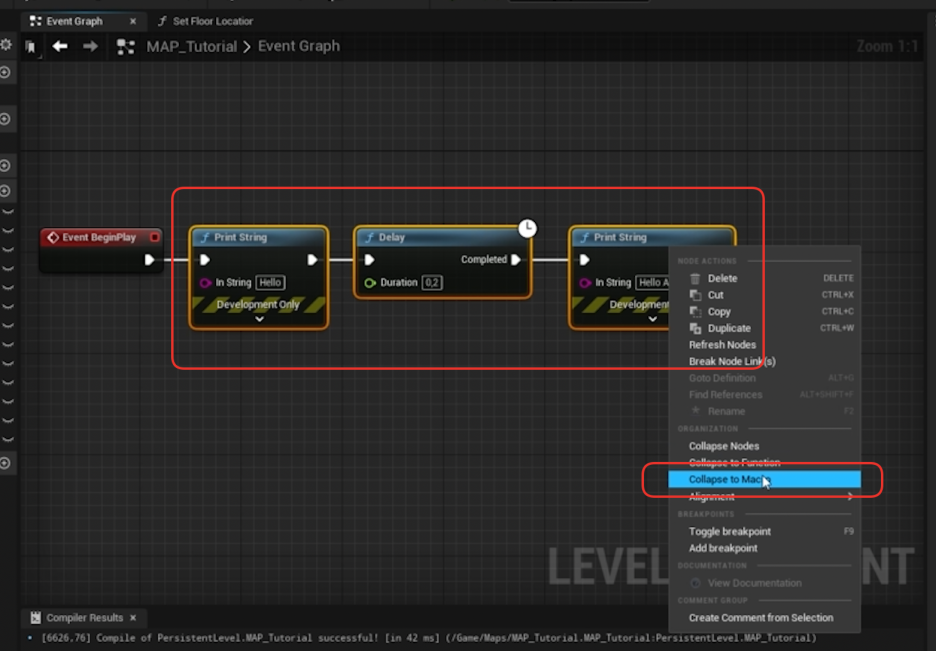The image size is (936, 651).
Task: Open the Alignment submenu arrow
Action: [849, 496]
